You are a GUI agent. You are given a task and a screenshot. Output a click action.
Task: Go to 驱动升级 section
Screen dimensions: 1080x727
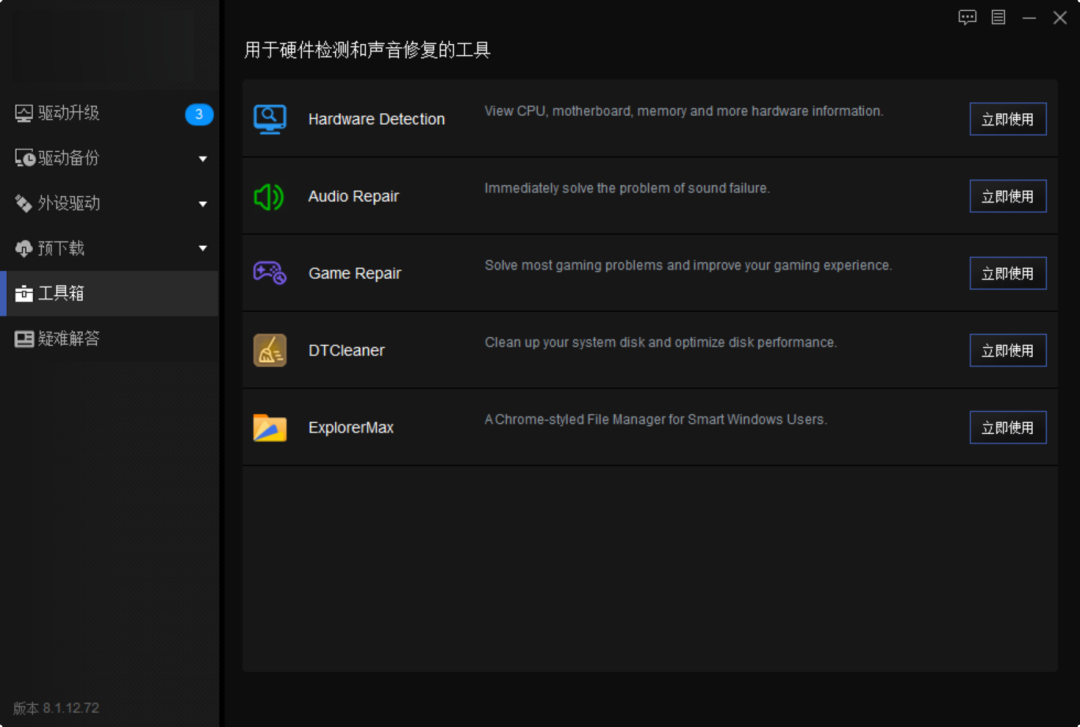(x=110, y=113)
